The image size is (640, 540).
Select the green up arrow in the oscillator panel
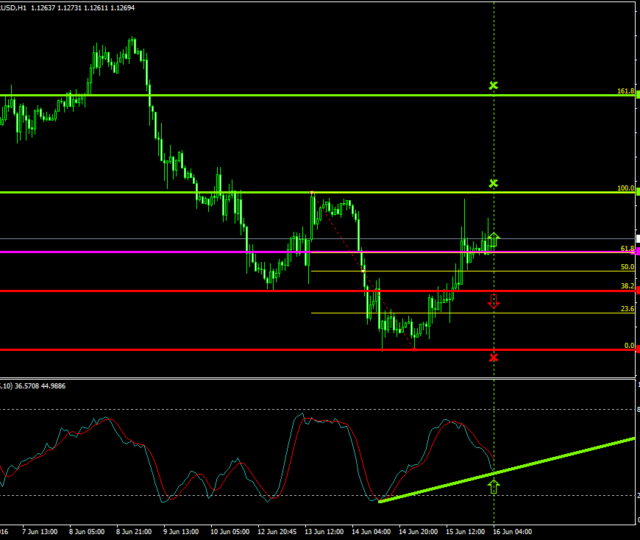493,486
